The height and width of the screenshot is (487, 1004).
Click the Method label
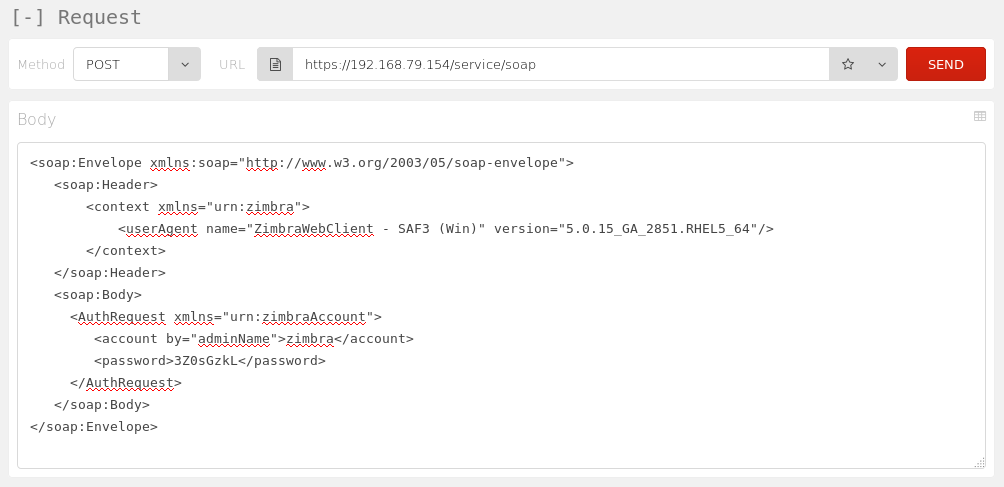(41, 65)
